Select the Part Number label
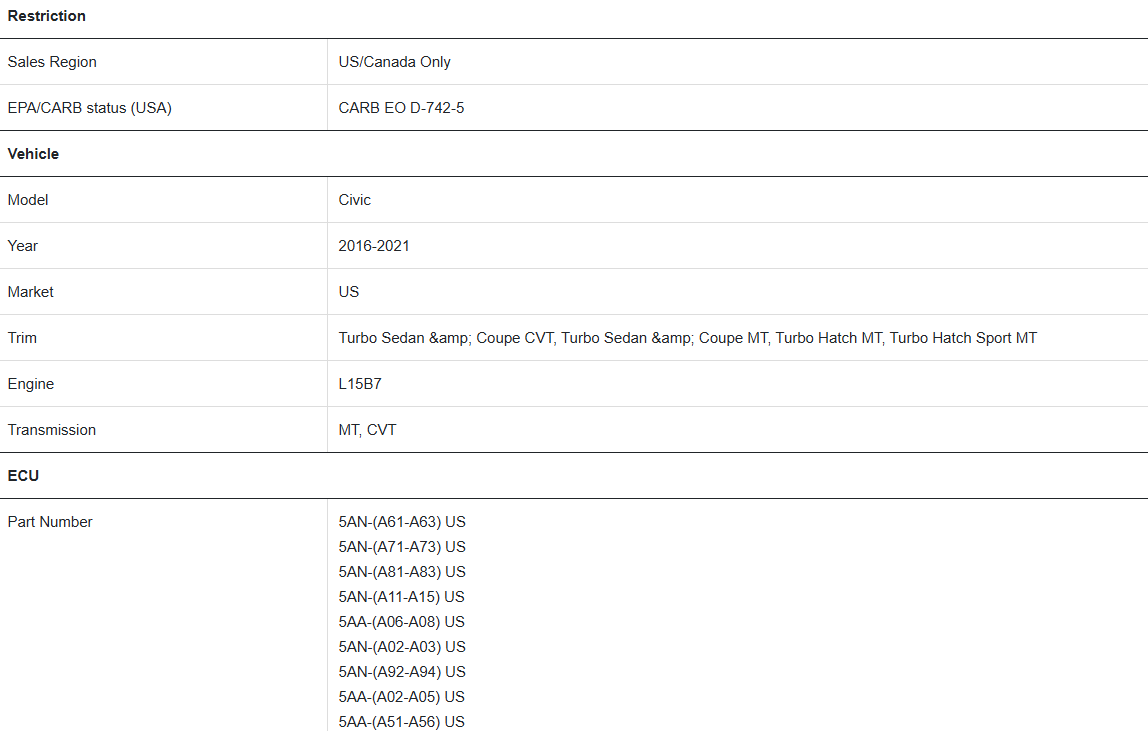 click(x=50, y=522)
